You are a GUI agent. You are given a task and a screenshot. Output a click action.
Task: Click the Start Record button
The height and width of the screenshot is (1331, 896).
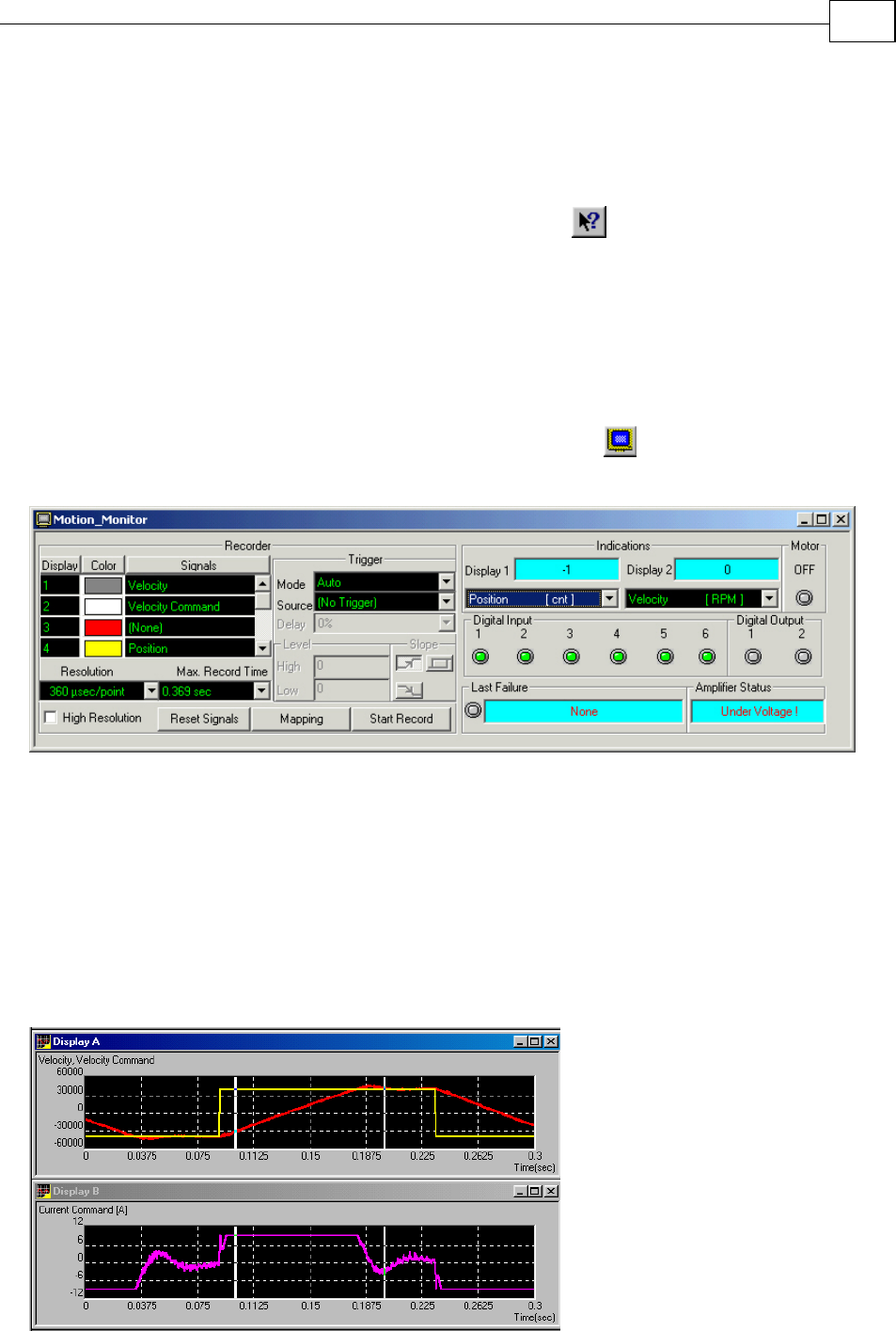pyautogui.click(x=401, y=719)
